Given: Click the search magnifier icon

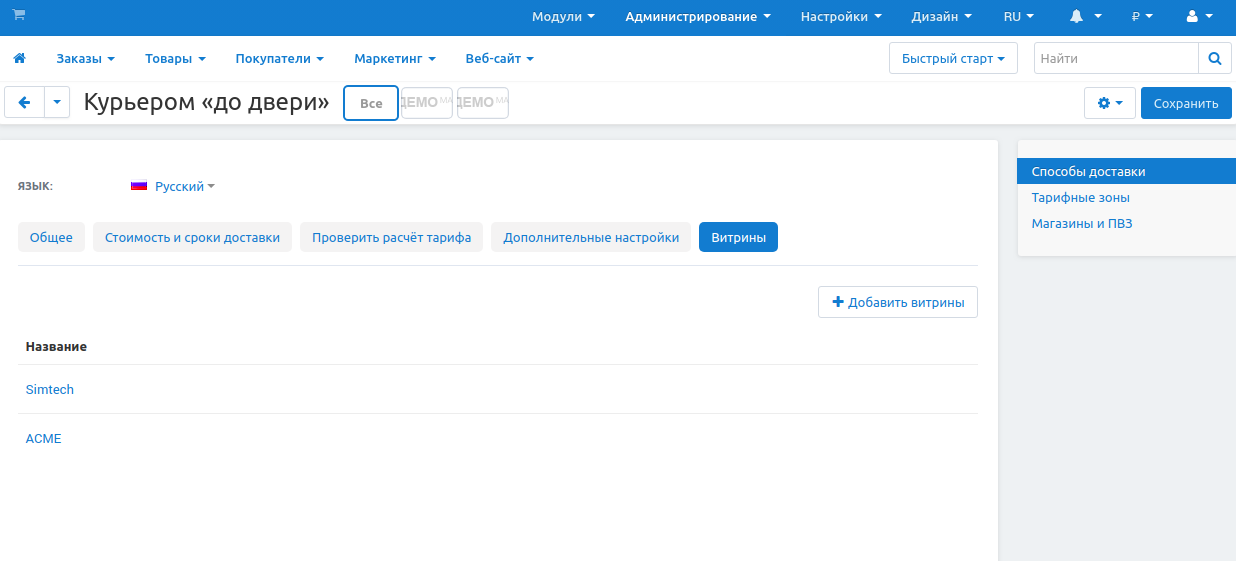Looking at the screenshot, I should point(1214,59).
